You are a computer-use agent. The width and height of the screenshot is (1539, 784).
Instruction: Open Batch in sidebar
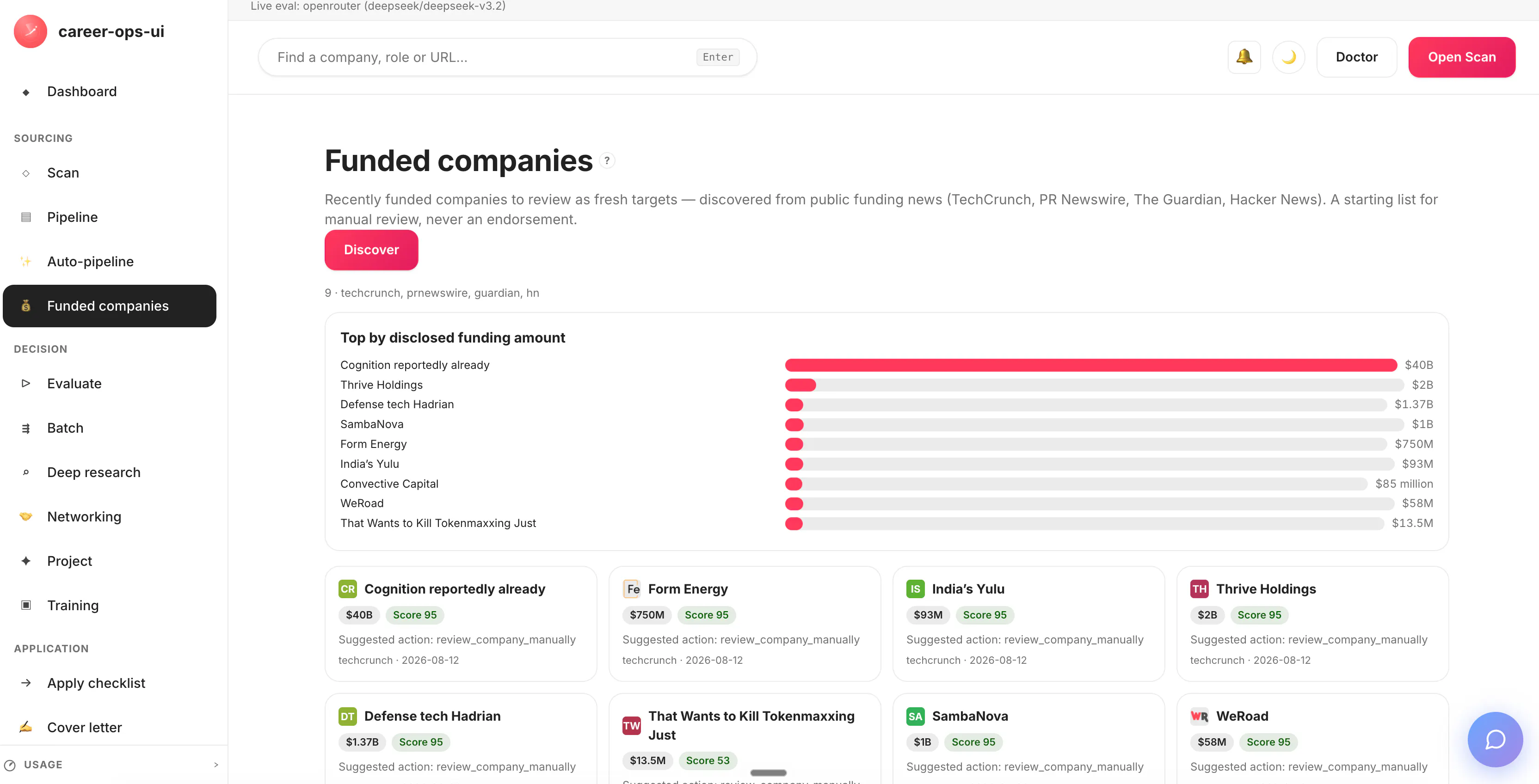109,428
